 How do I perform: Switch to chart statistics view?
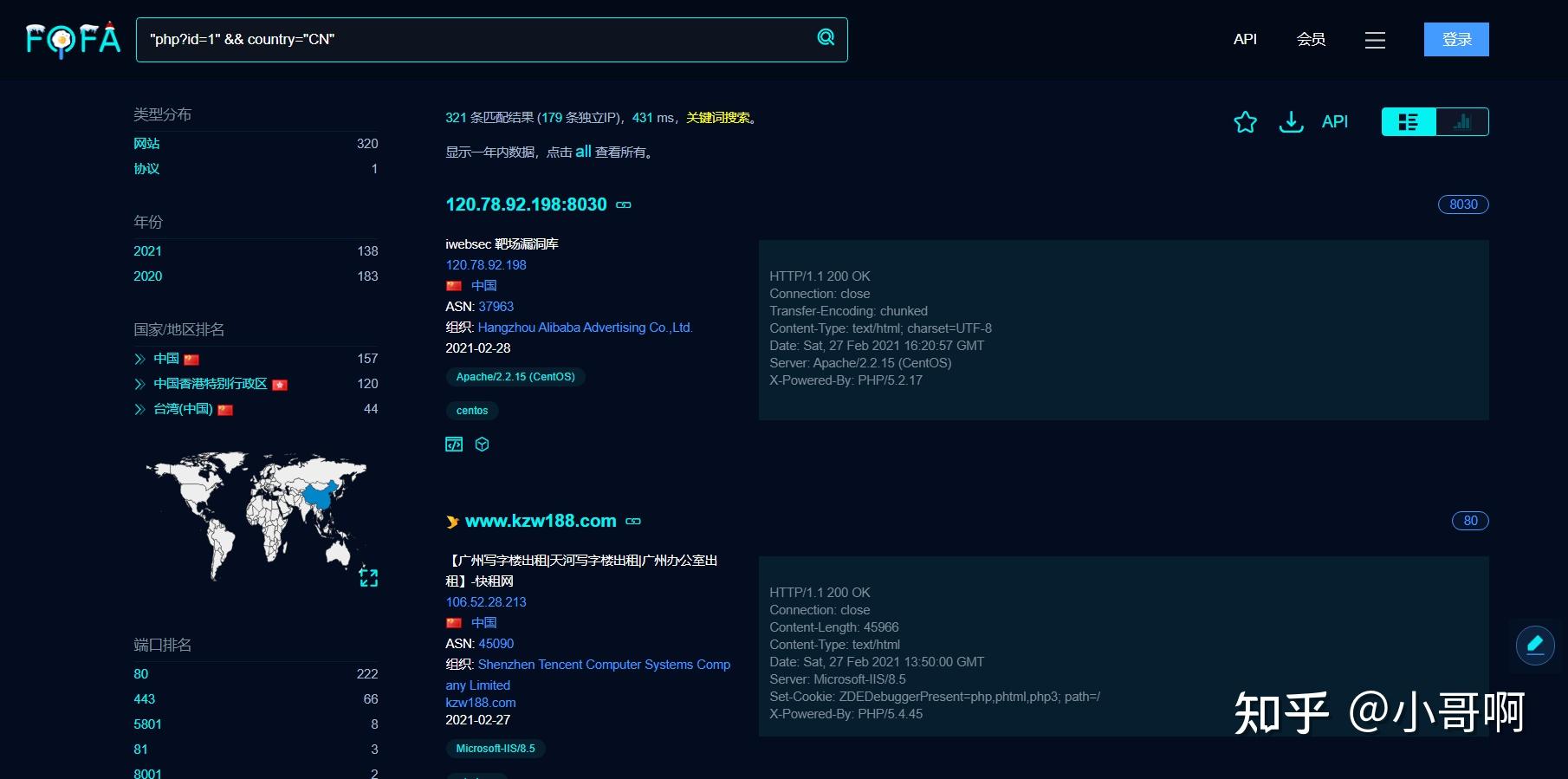[1462, 122]
